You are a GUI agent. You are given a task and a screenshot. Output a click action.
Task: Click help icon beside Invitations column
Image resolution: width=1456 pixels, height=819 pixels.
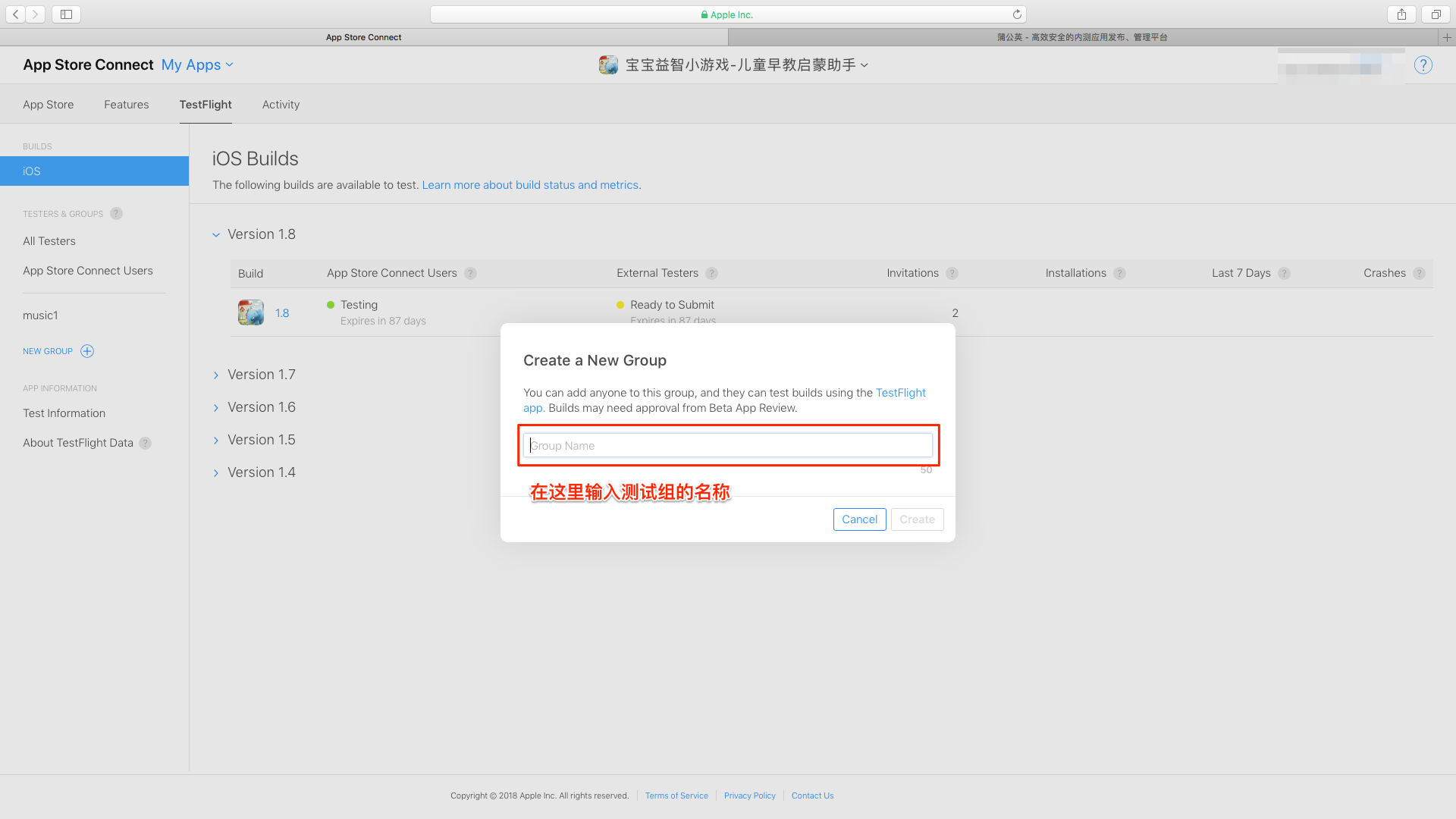[x=952, y=274]
